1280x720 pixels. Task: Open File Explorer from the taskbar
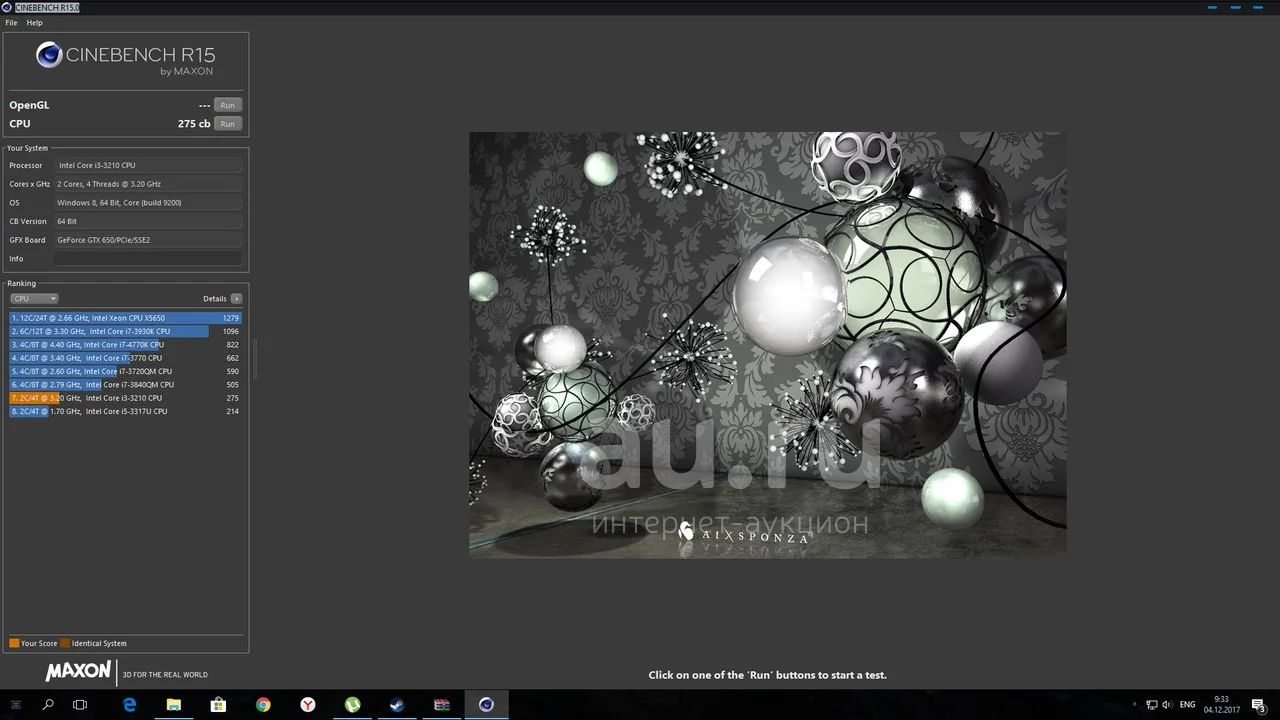click(x=174, y=705)
